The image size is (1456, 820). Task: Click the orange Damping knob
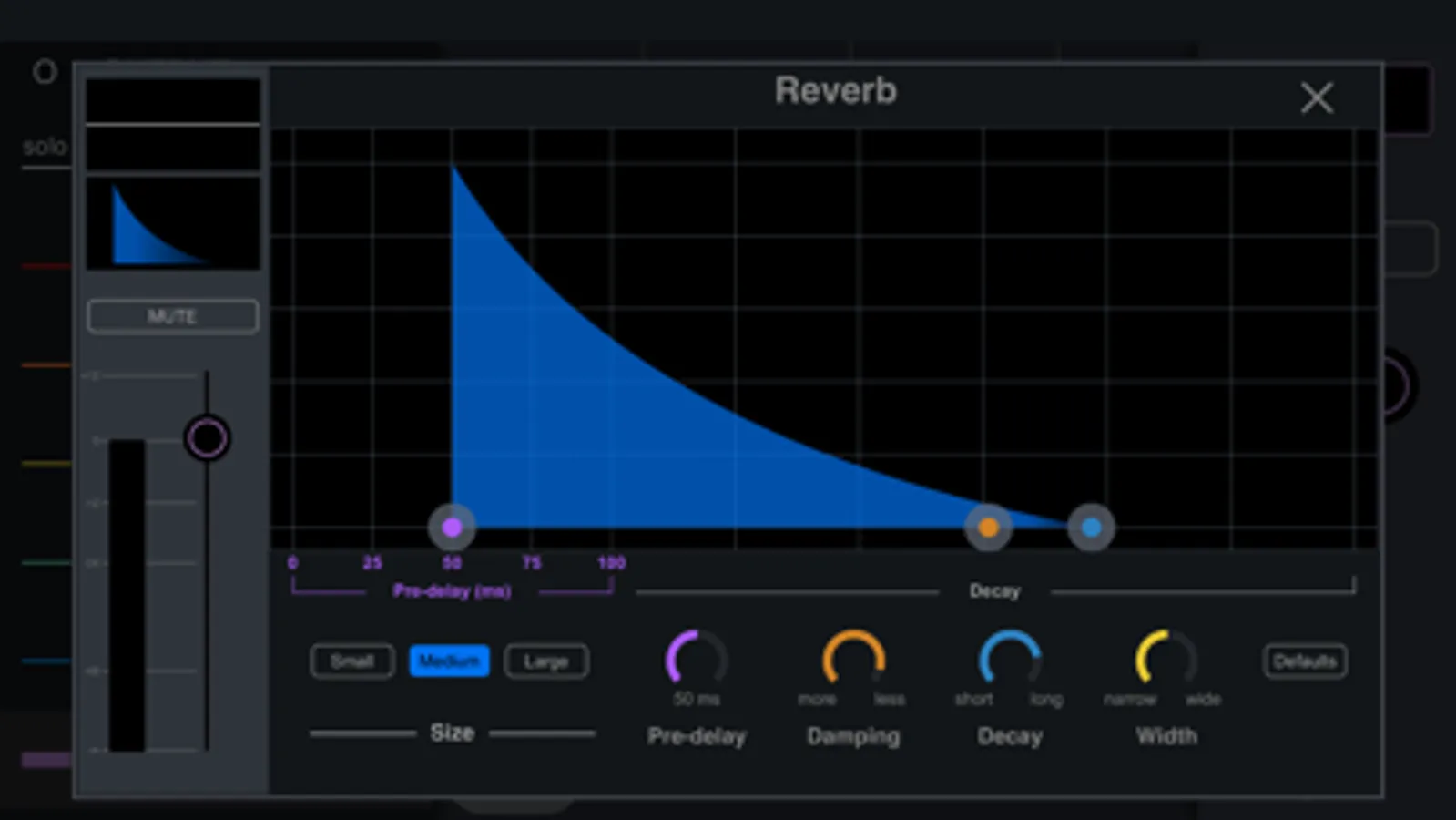point(853,658)
